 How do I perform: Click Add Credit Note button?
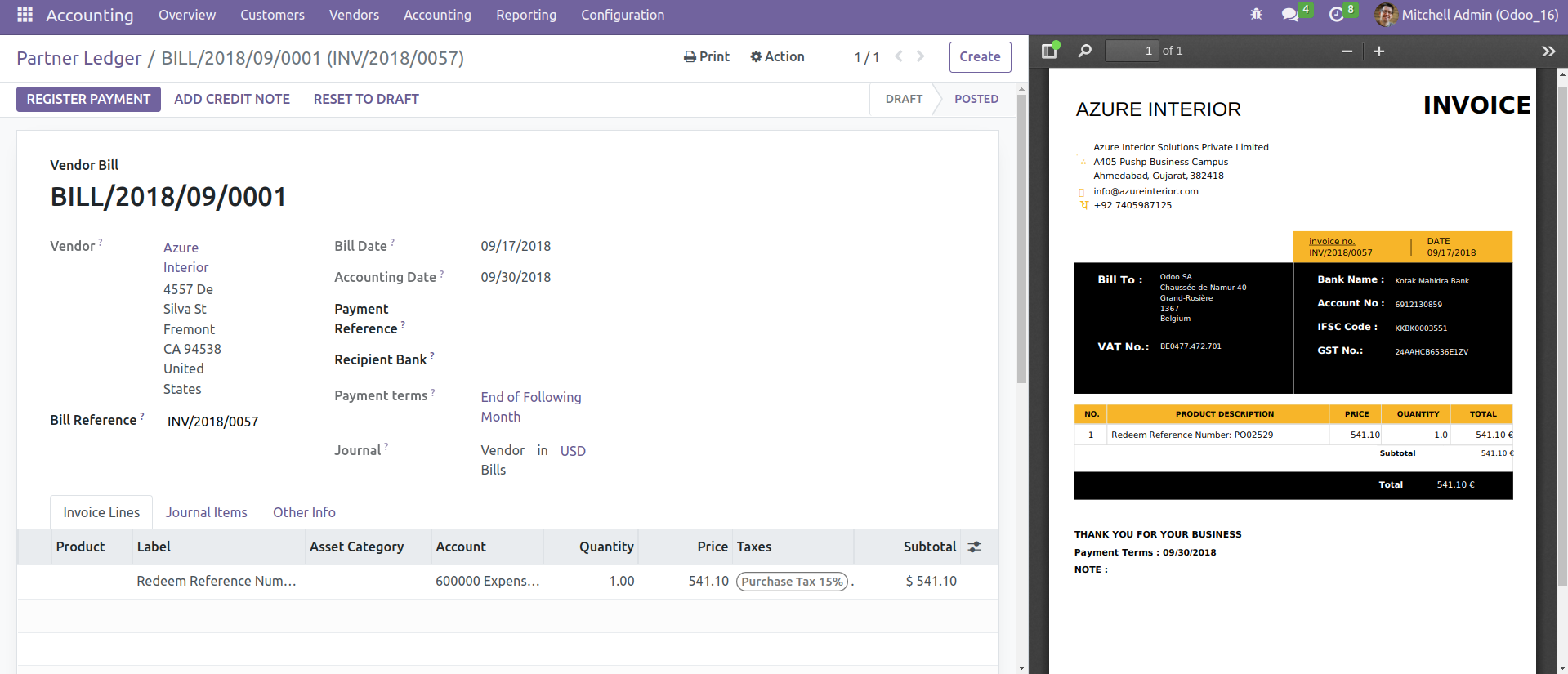[232, 99]
